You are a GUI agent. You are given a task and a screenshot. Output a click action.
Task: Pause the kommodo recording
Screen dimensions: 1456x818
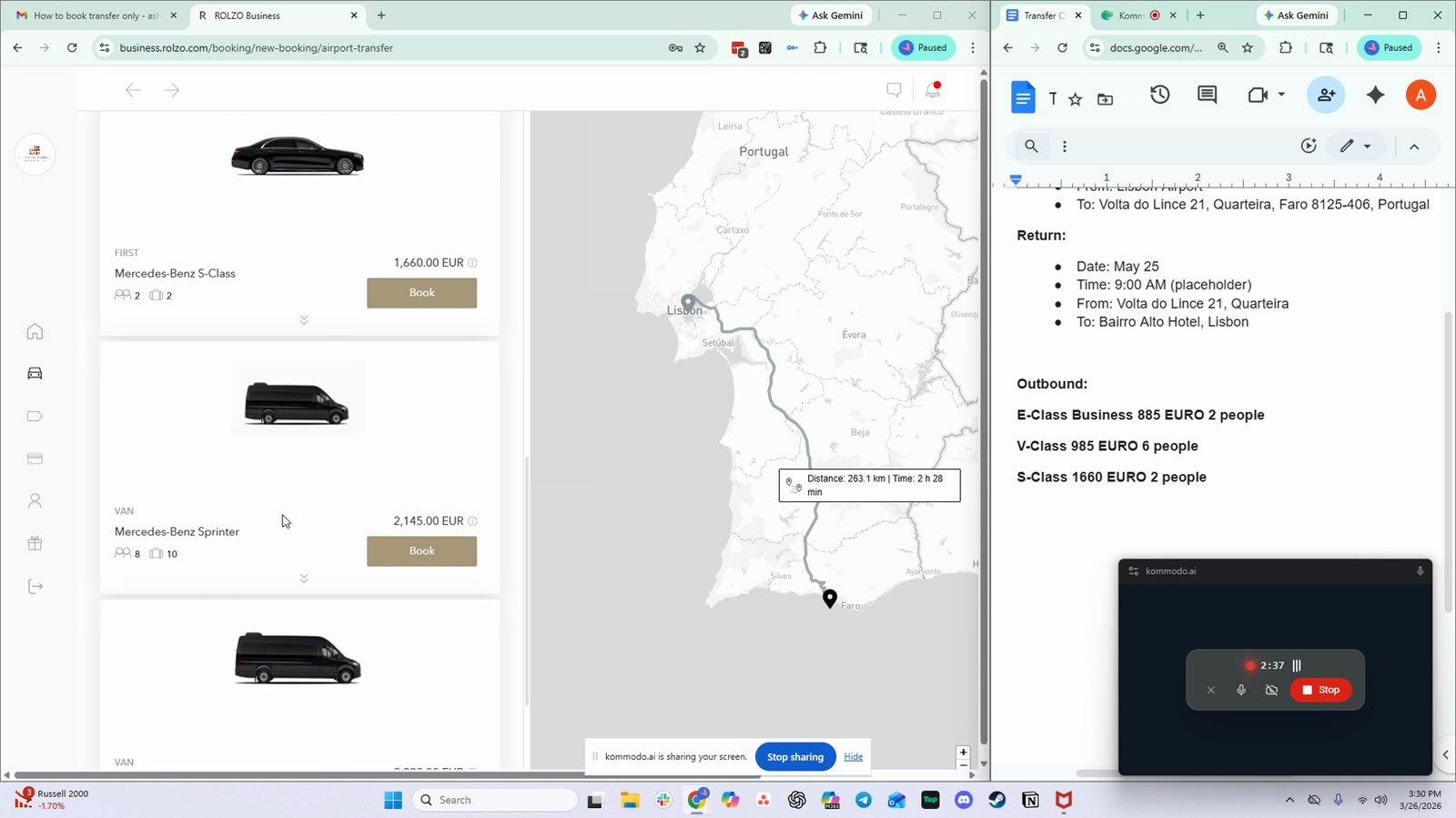click(1297, 665)
